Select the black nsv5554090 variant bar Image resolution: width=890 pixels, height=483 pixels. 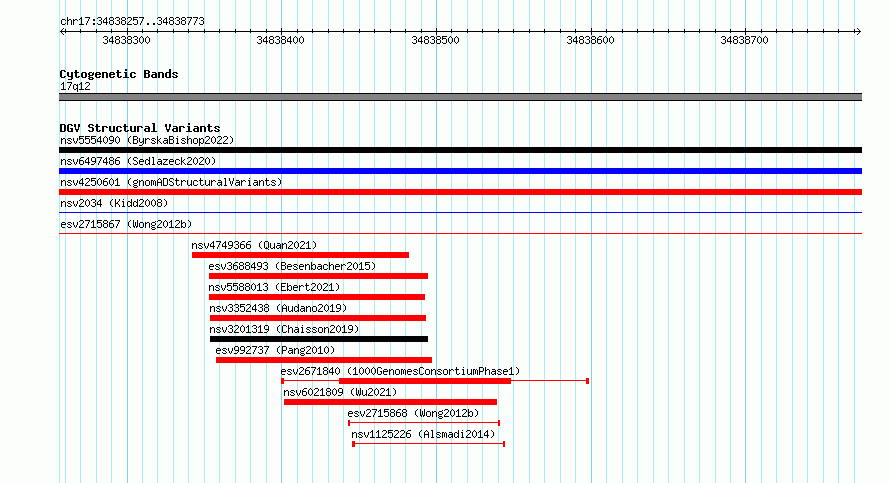460,150
